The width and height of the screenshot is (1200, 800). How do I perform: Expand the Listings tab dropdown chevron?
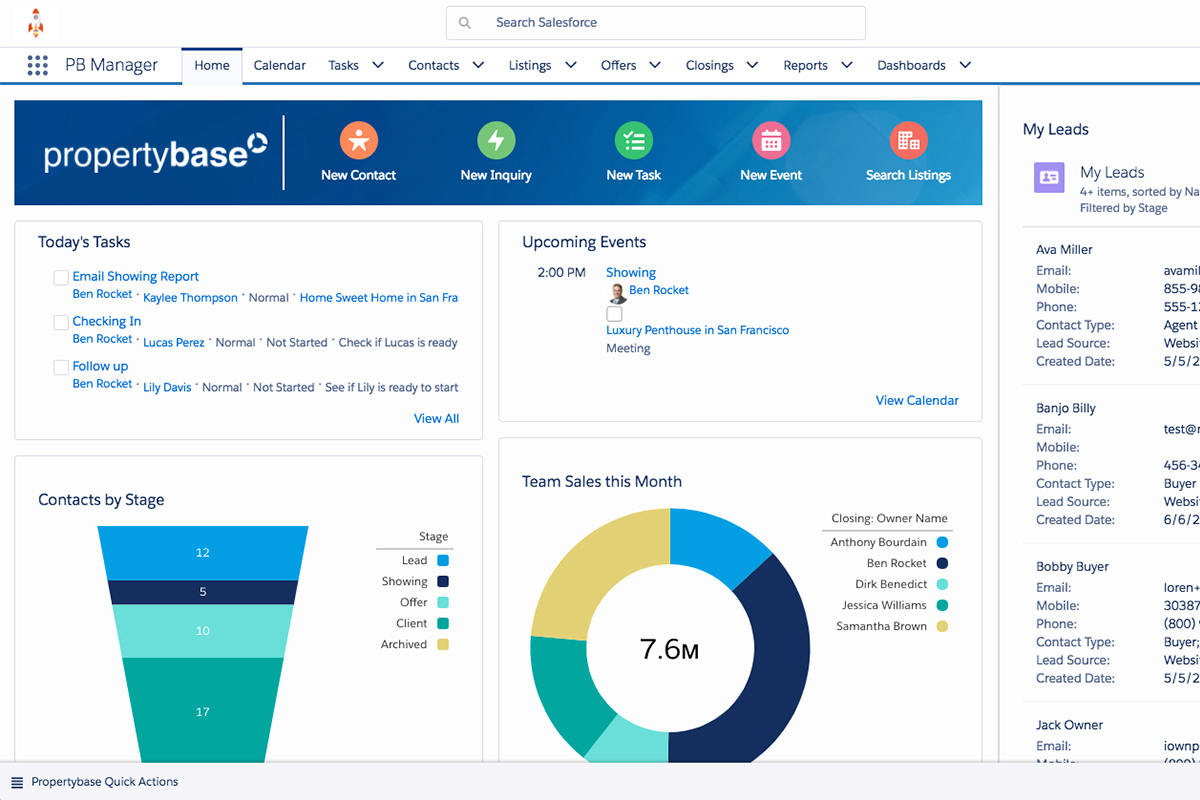(x=570, y=65)
